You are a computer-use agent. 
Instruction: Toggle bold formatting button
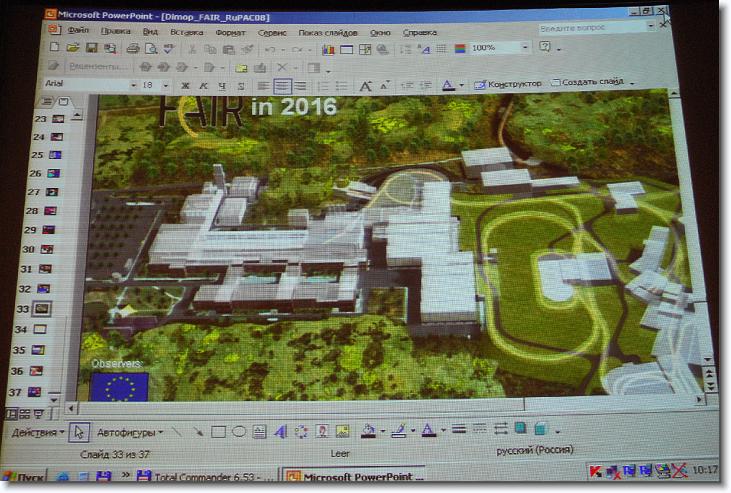[186, 86]
